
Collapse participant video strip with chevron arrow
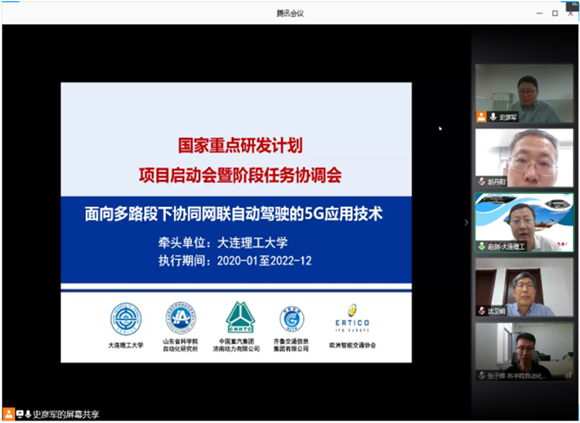click(x=466, y=222)
